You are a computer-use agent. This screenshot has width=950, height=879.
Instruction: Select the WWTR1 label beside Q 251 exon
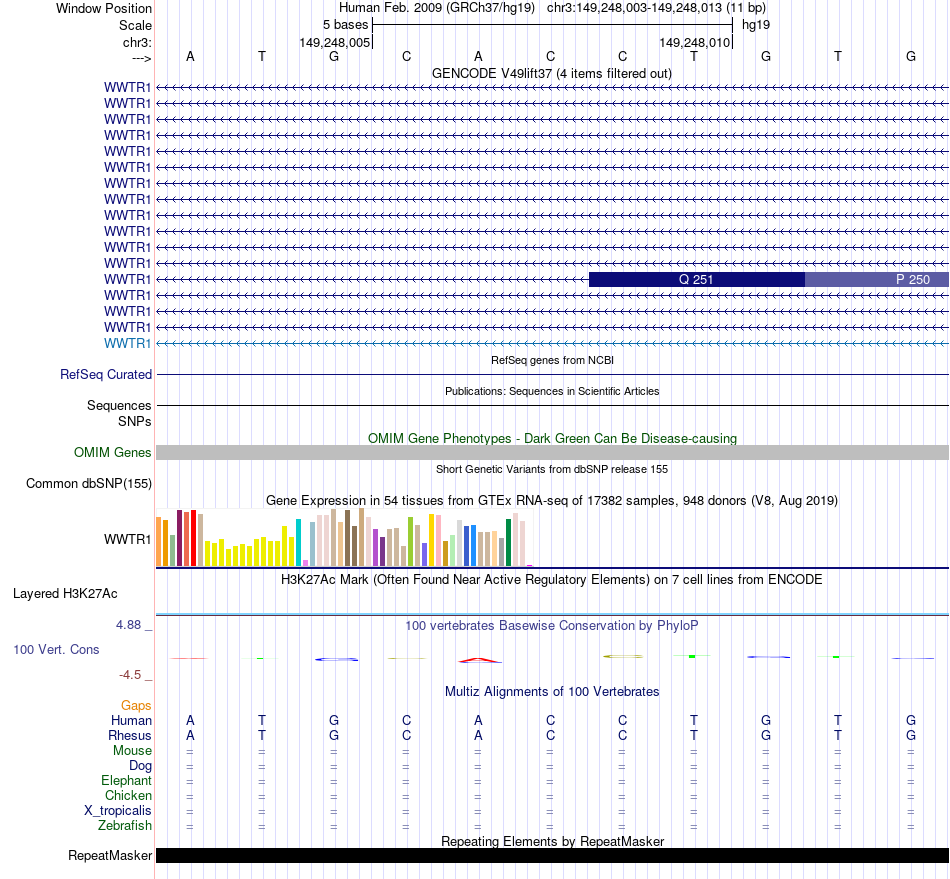point(127,279)
